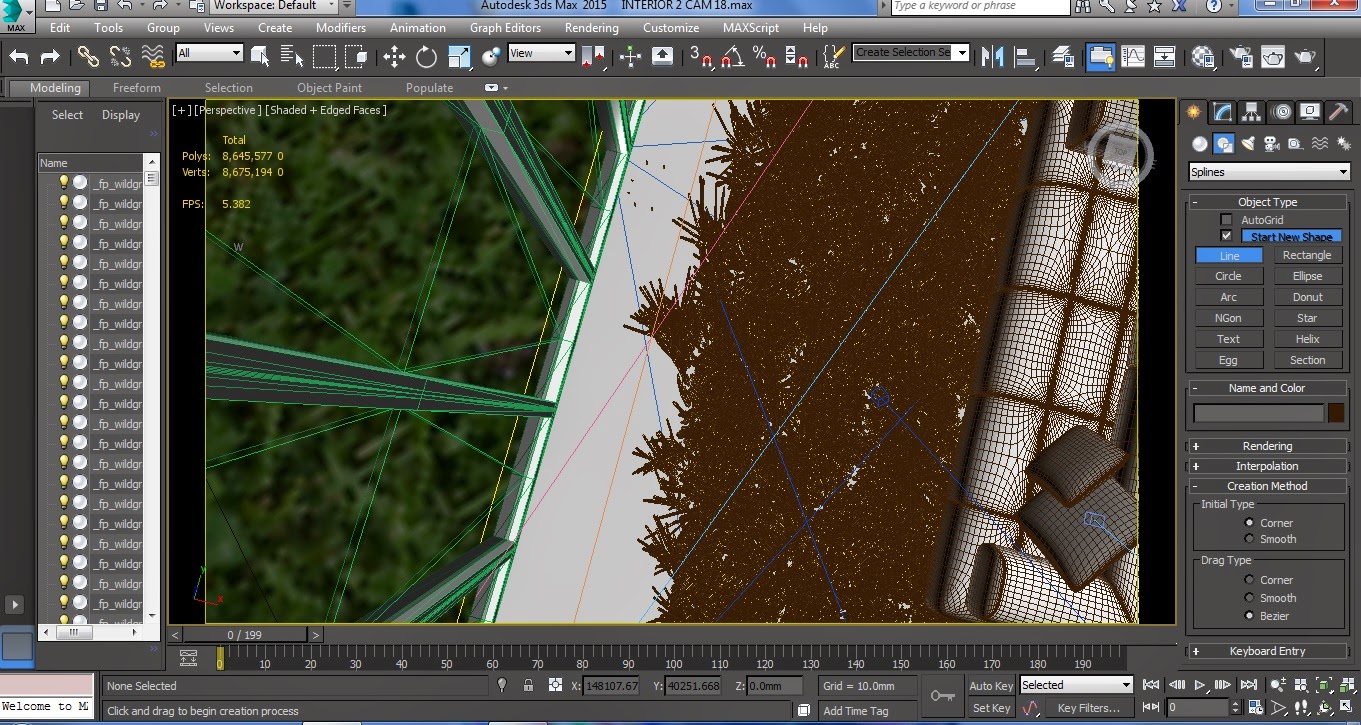Click the Zoom Extents icon
Screen dimensions: 1361x725
(x=1325, y=686)
